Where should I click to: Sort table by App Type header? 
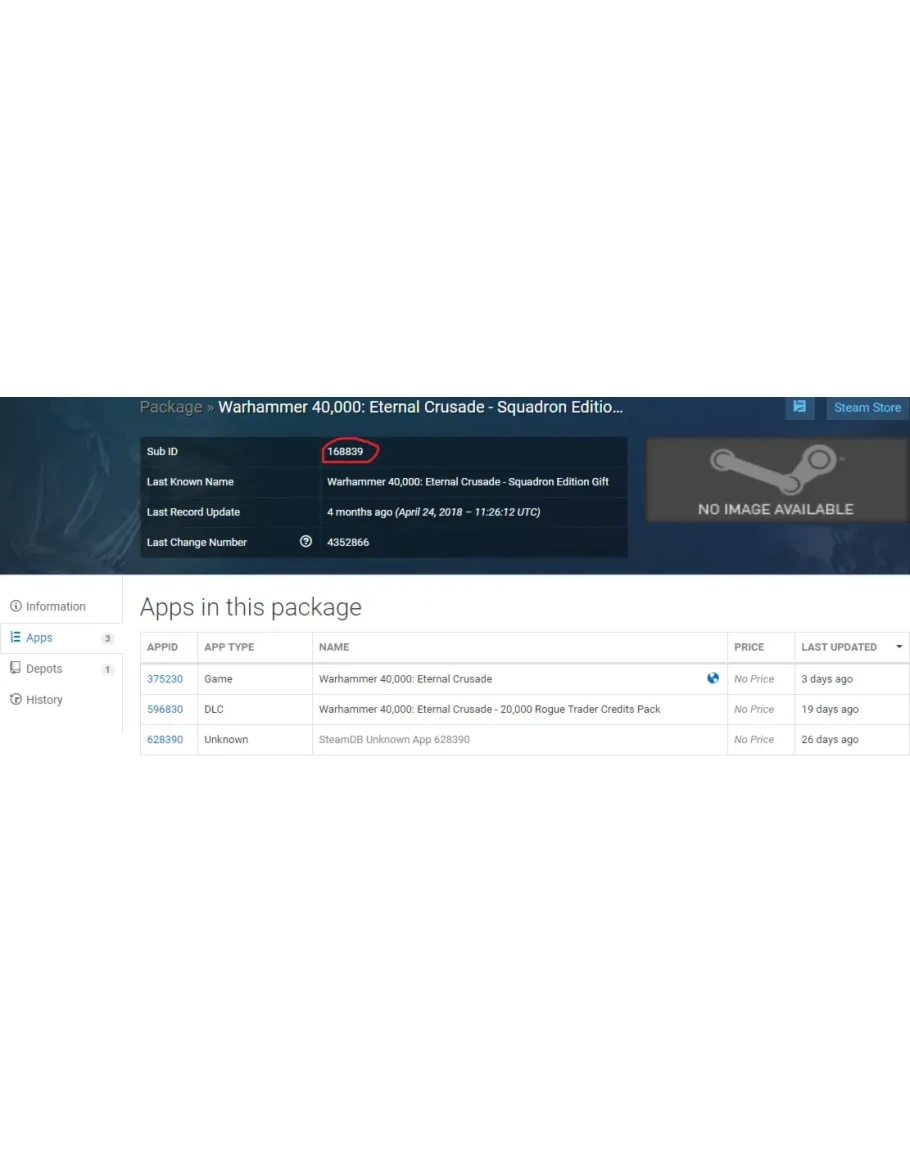pyautogui.click(x=229, y=647)
